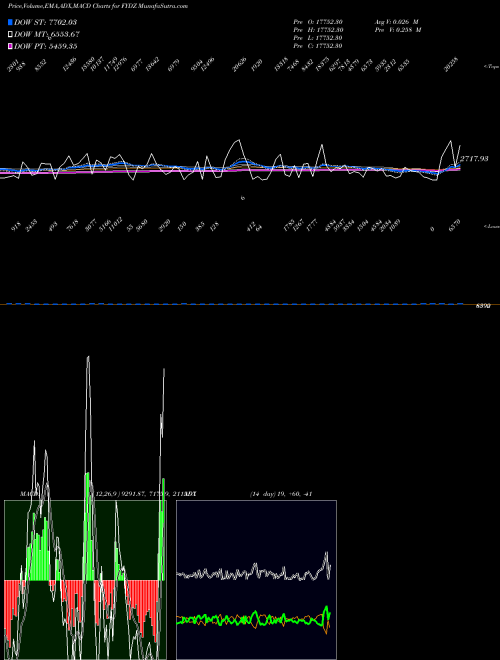Select the 'DOW MT: 6353.67' legend text
The image size is (500, 660).
click(x=47, y=35)
